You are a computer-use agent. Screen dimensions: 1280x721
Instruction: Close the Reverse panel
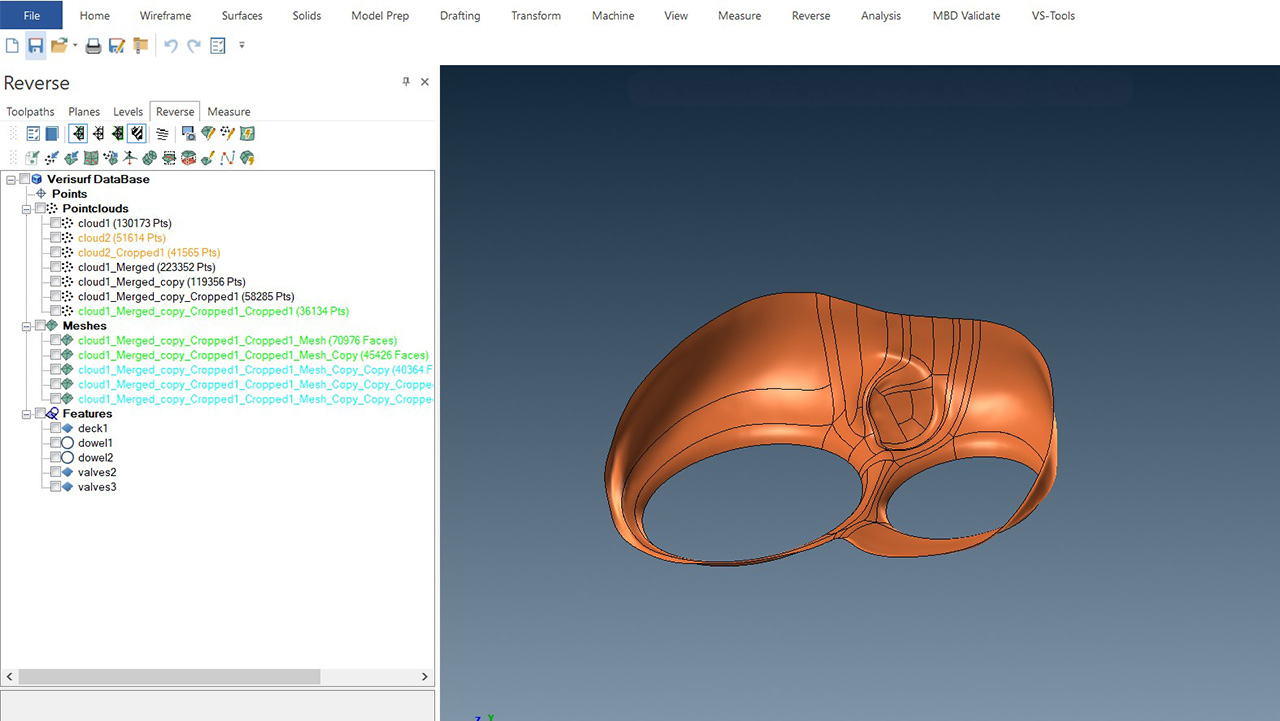[x=425, y=82]
